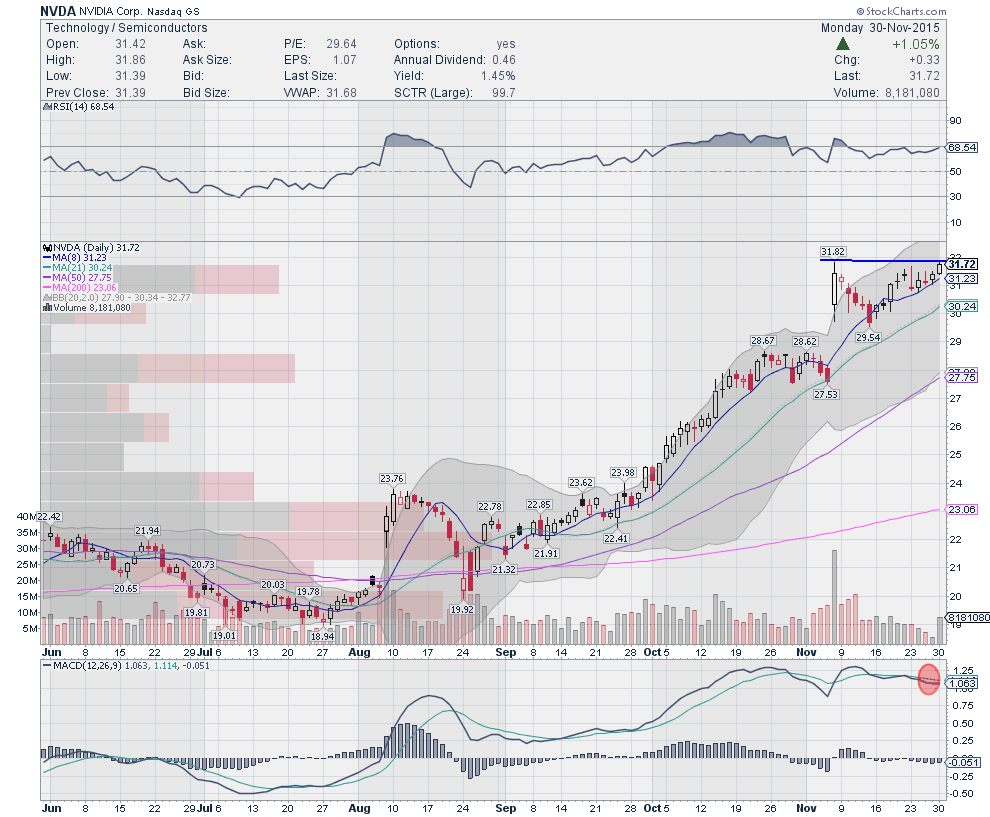This screenshot has height=817, width=990.
Task: Select the EPS value 1.07
Action: coord(345,60)
